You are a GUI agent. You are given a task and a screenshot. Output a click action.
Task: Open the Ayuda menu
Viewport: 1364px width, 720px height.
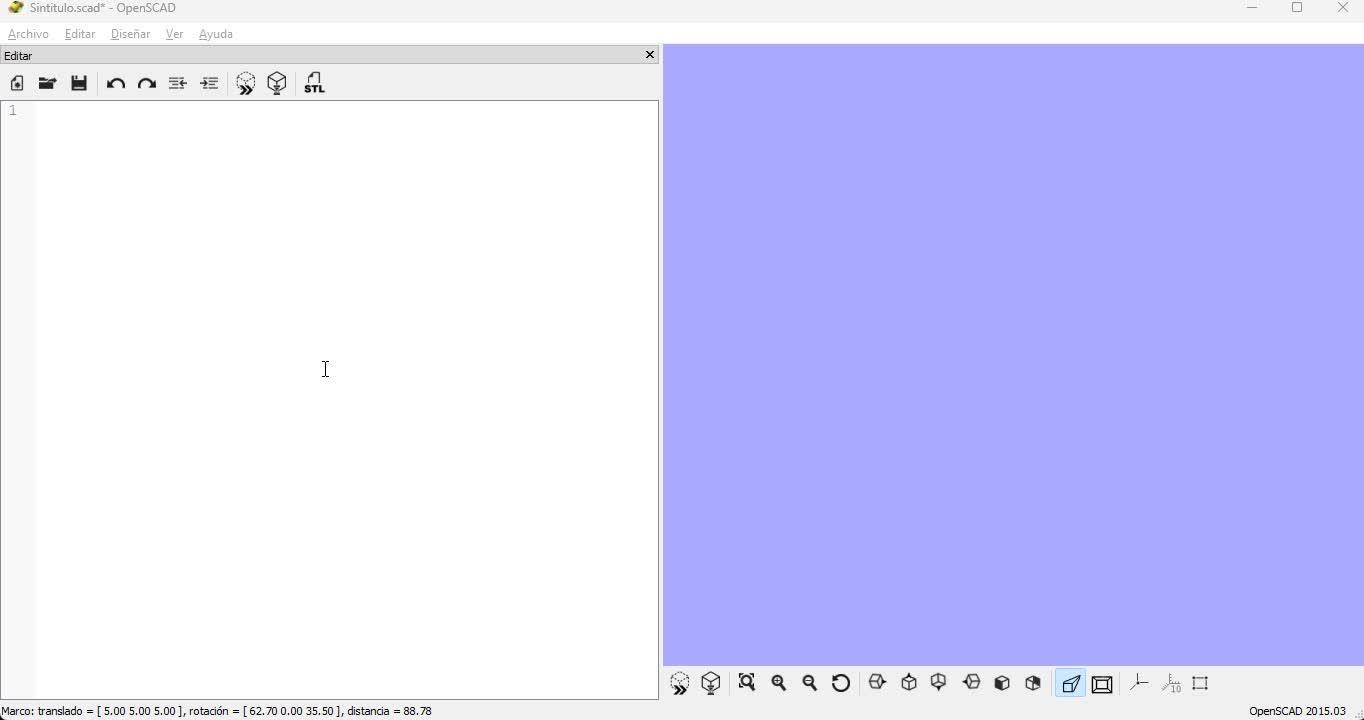tap(216, 34)
